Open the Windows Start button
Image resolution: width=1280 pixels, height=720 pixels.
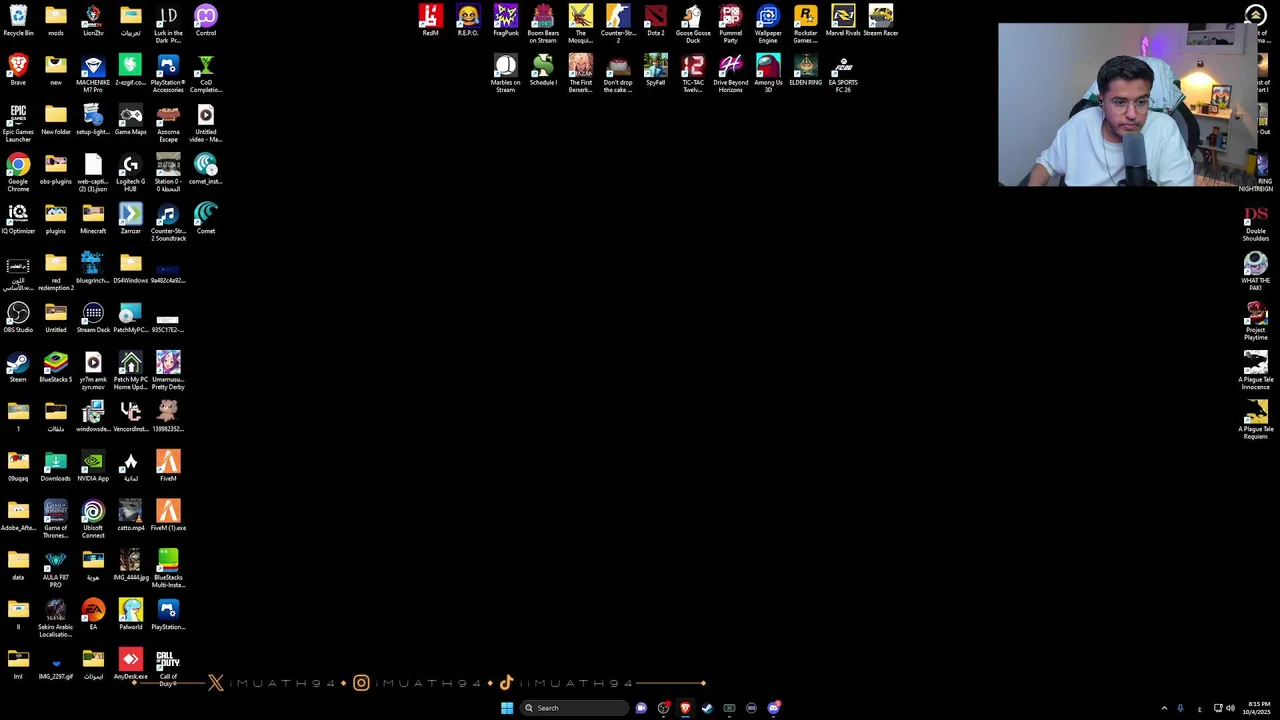(507, 708)
